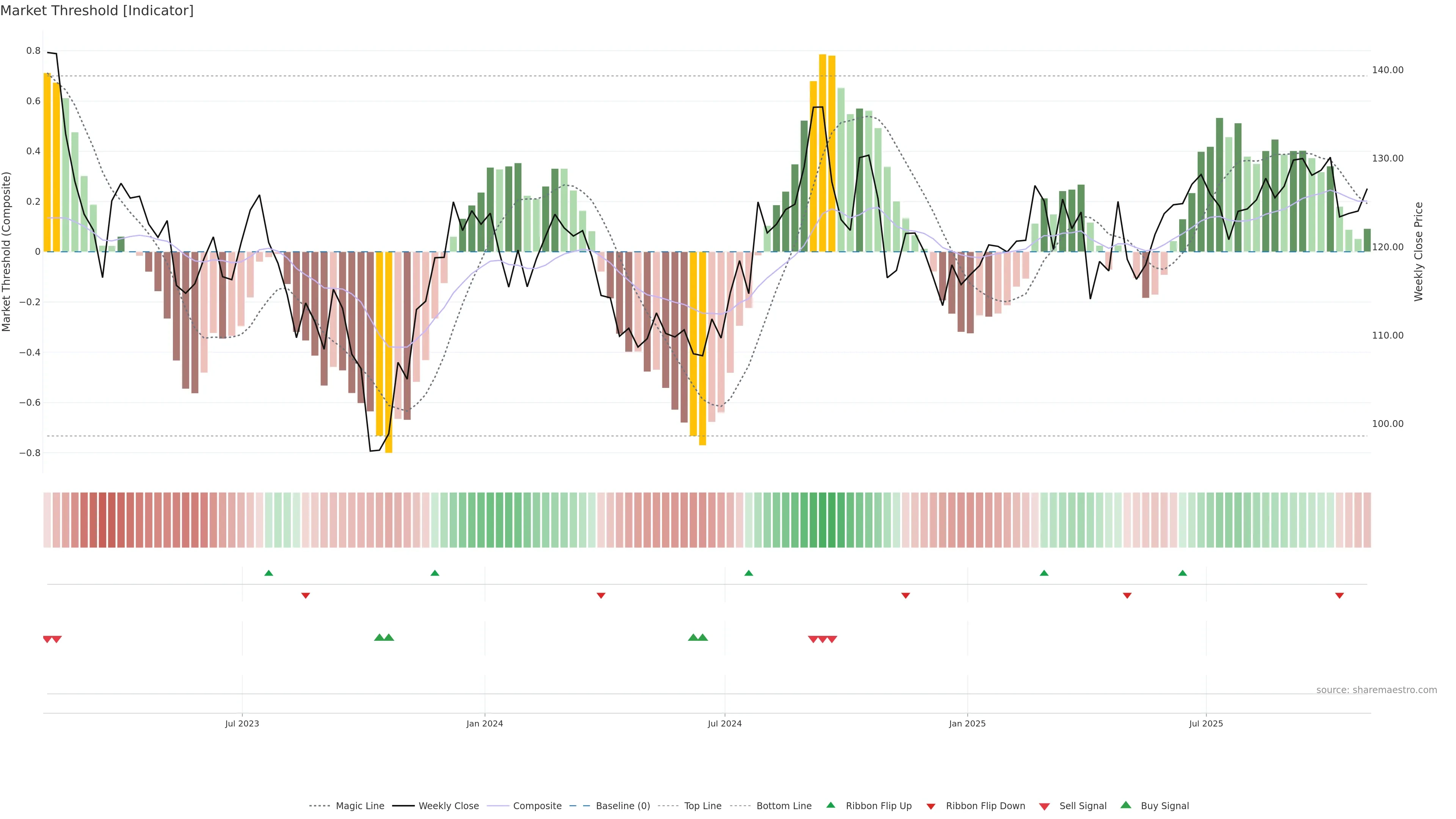The image size is (1456, 819).
Task: Toggle the Magic Line legend entry
Action: click(x=359, y=806)
